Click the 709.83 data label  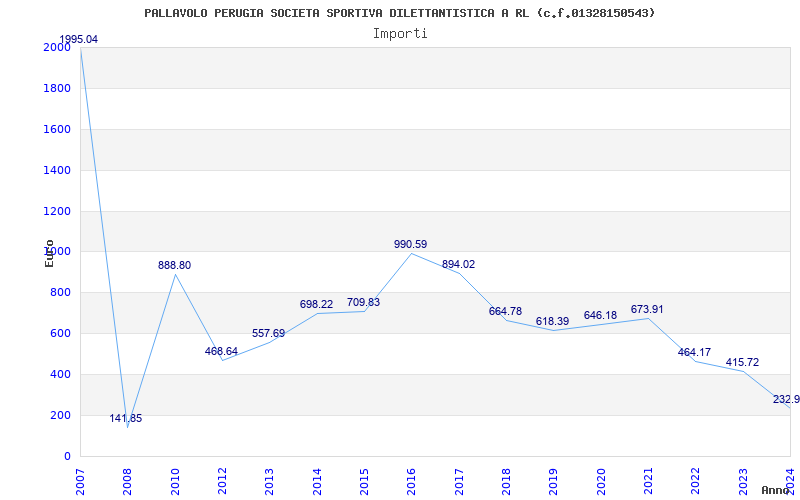(363, 302)
